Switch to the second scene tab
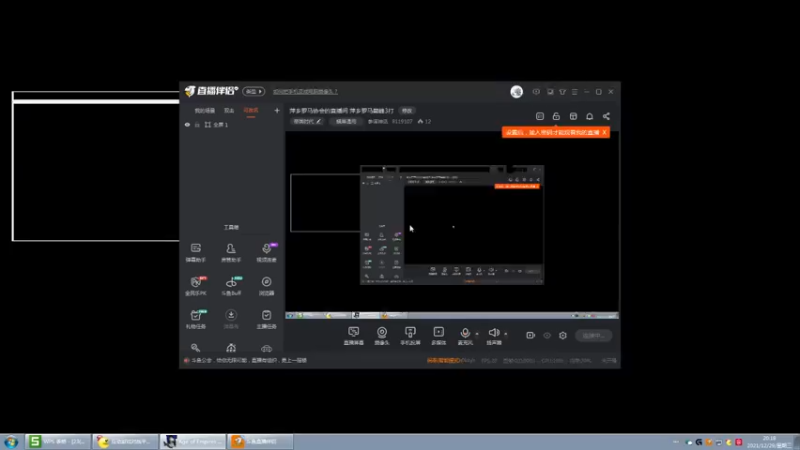This screenshot has width=800, height=450. [229, 111]
